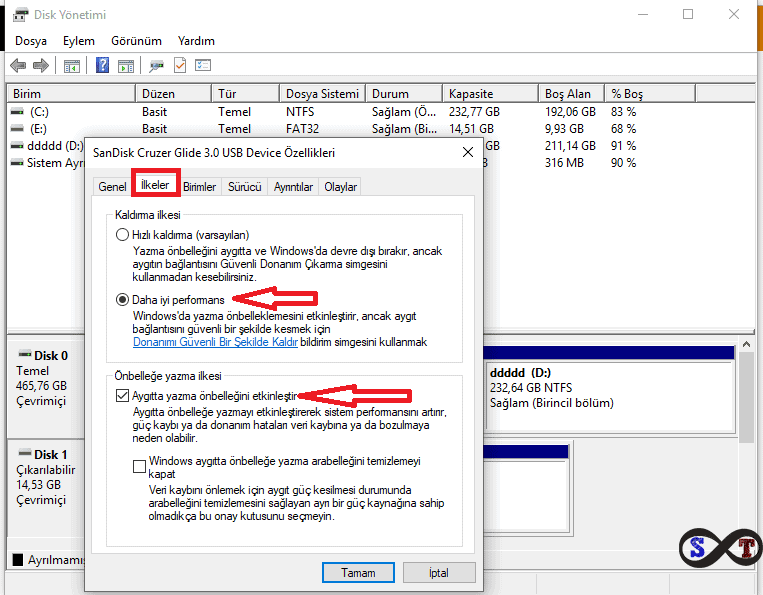Toggle Aygıtta yazma önbelleğini etkinleştir checkbox

(x=123, y=396)
